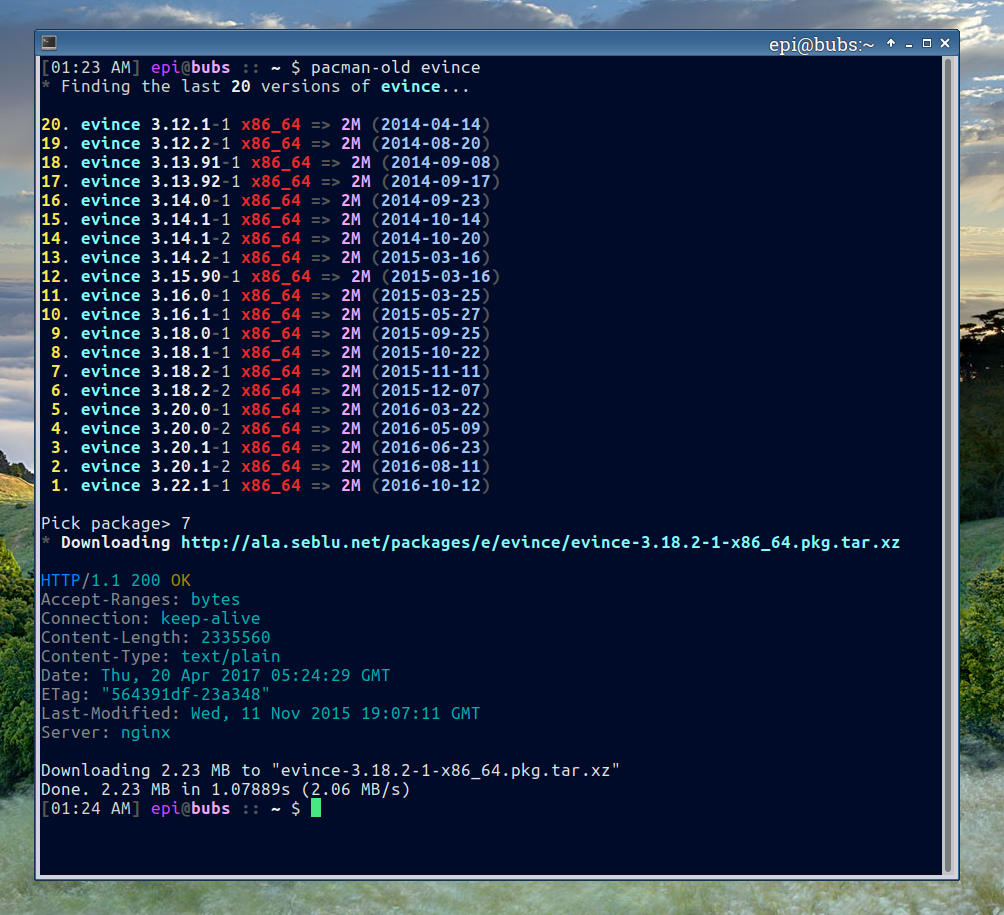Select row 8 evince 3.18.1-1
The width and height of the screenshot is (1004, 915).
click(x=270, y=353)
